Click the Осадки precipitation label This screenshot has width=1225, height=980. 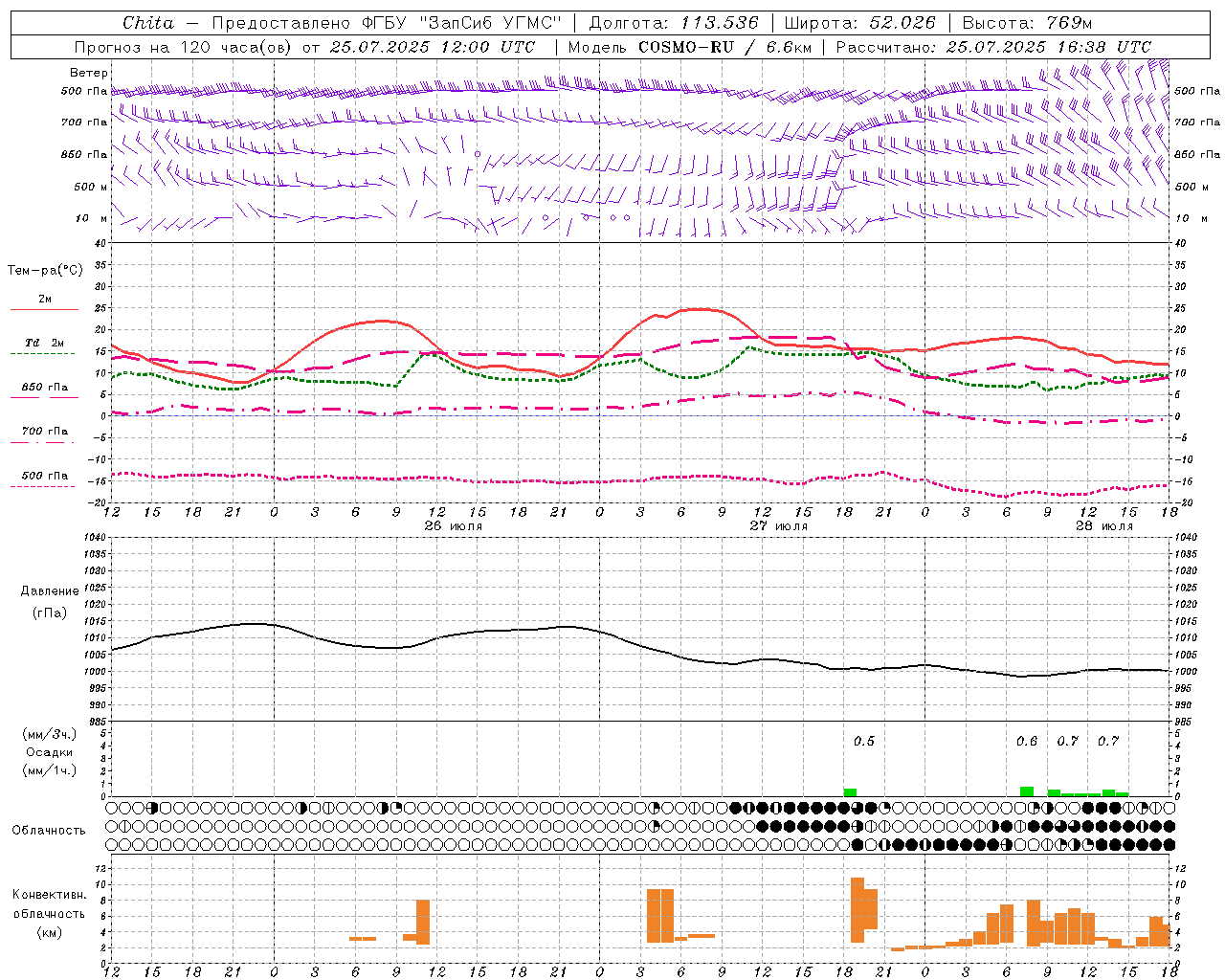pyautogui.click(x=50, y=752)
